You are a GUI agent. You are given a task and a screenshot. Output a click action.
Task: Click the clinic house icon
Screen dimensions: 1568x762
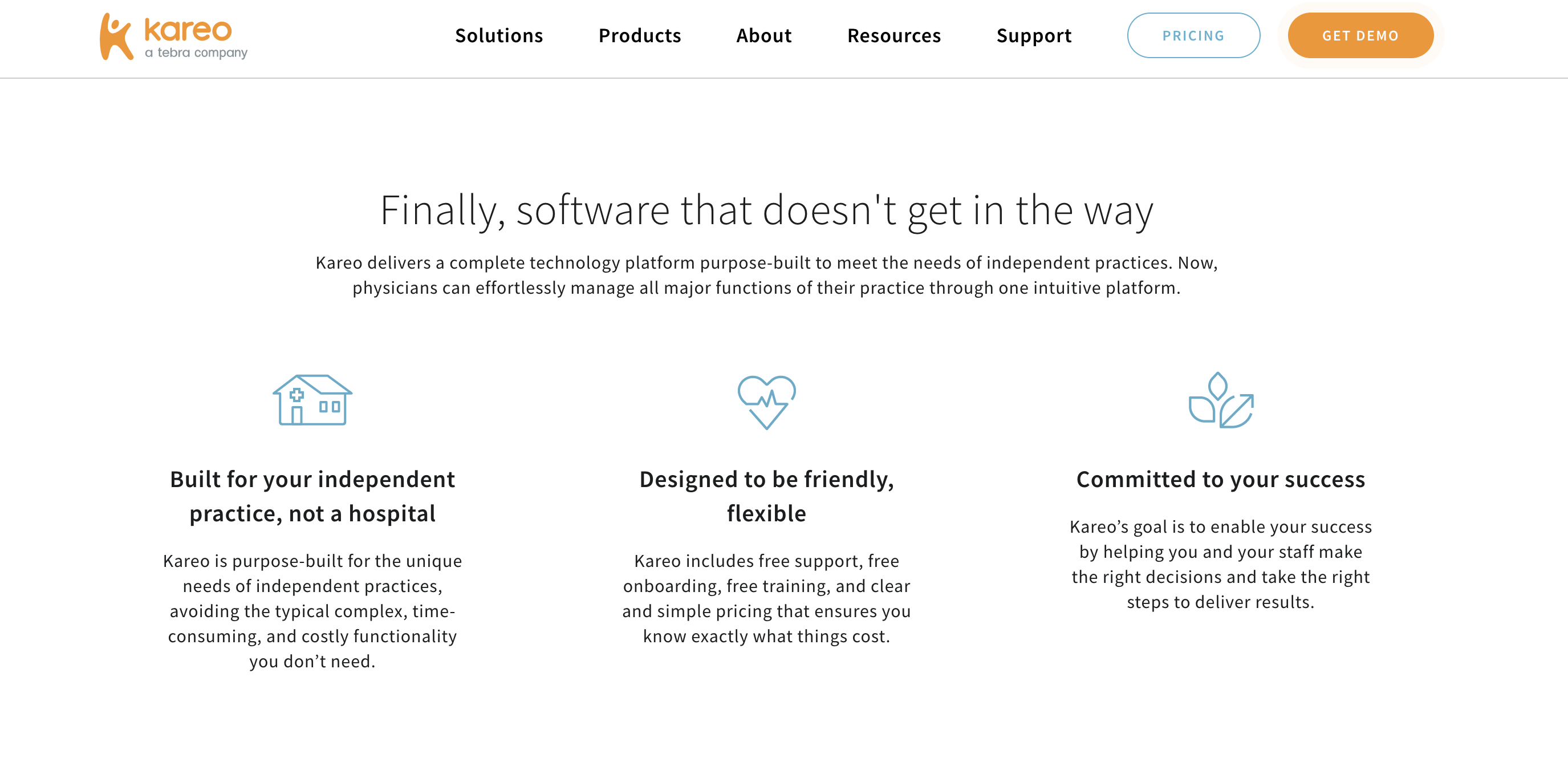[x=312, y=400]
